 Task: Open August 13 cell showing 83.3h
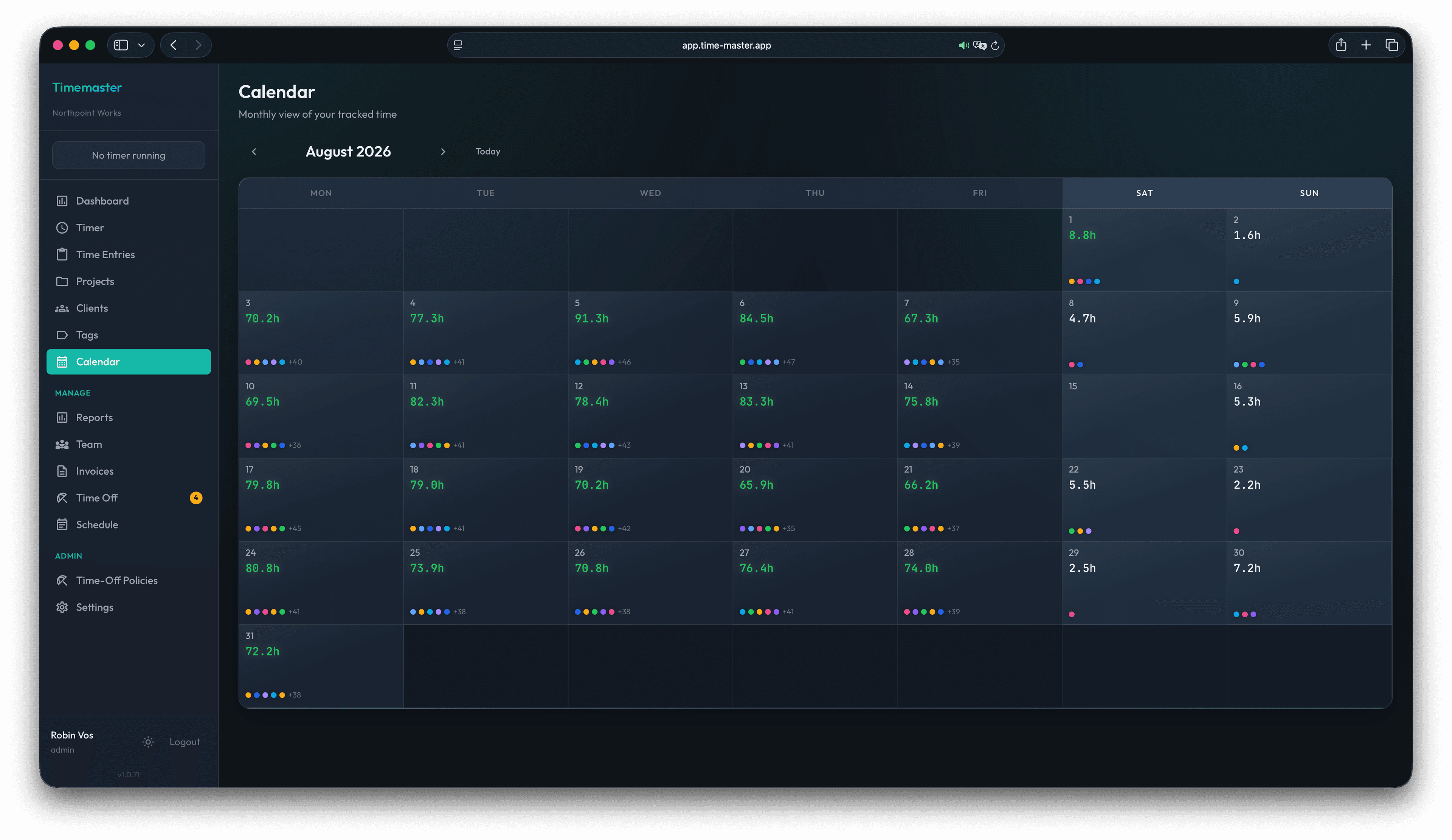click(x=815, y=417)
